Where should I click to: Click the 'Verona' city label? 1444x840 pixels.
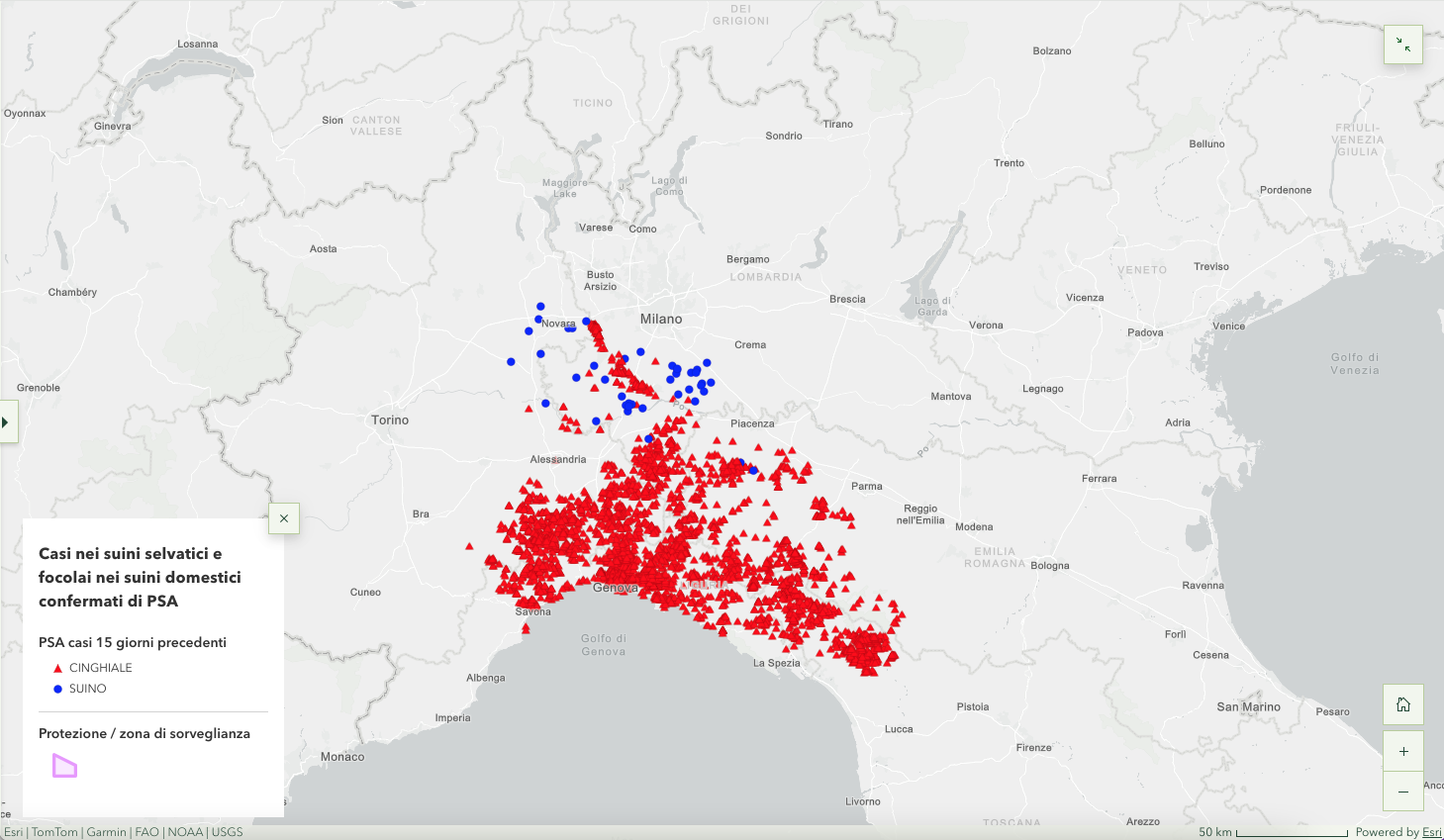coord(986,325)
